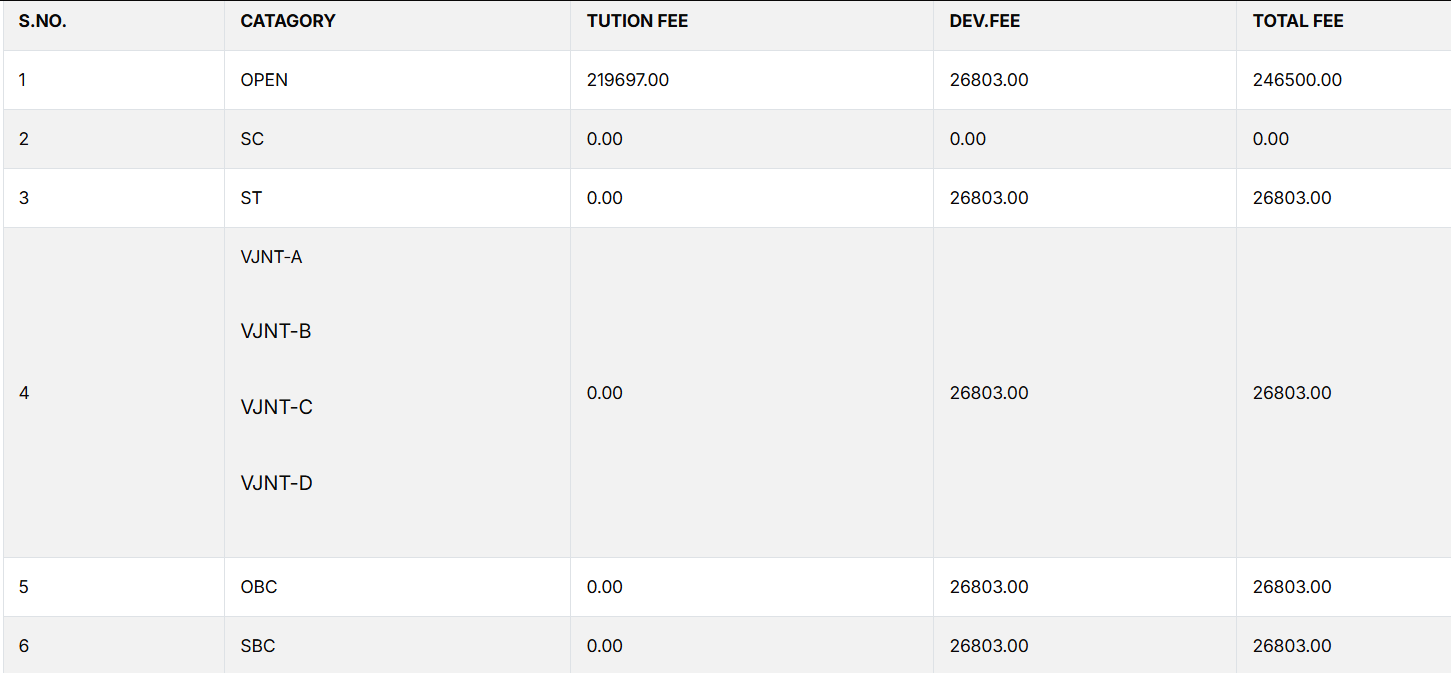Select the OPEN category cell
The height and width of the screenshot is (673, 1451).
click(264, 80)
